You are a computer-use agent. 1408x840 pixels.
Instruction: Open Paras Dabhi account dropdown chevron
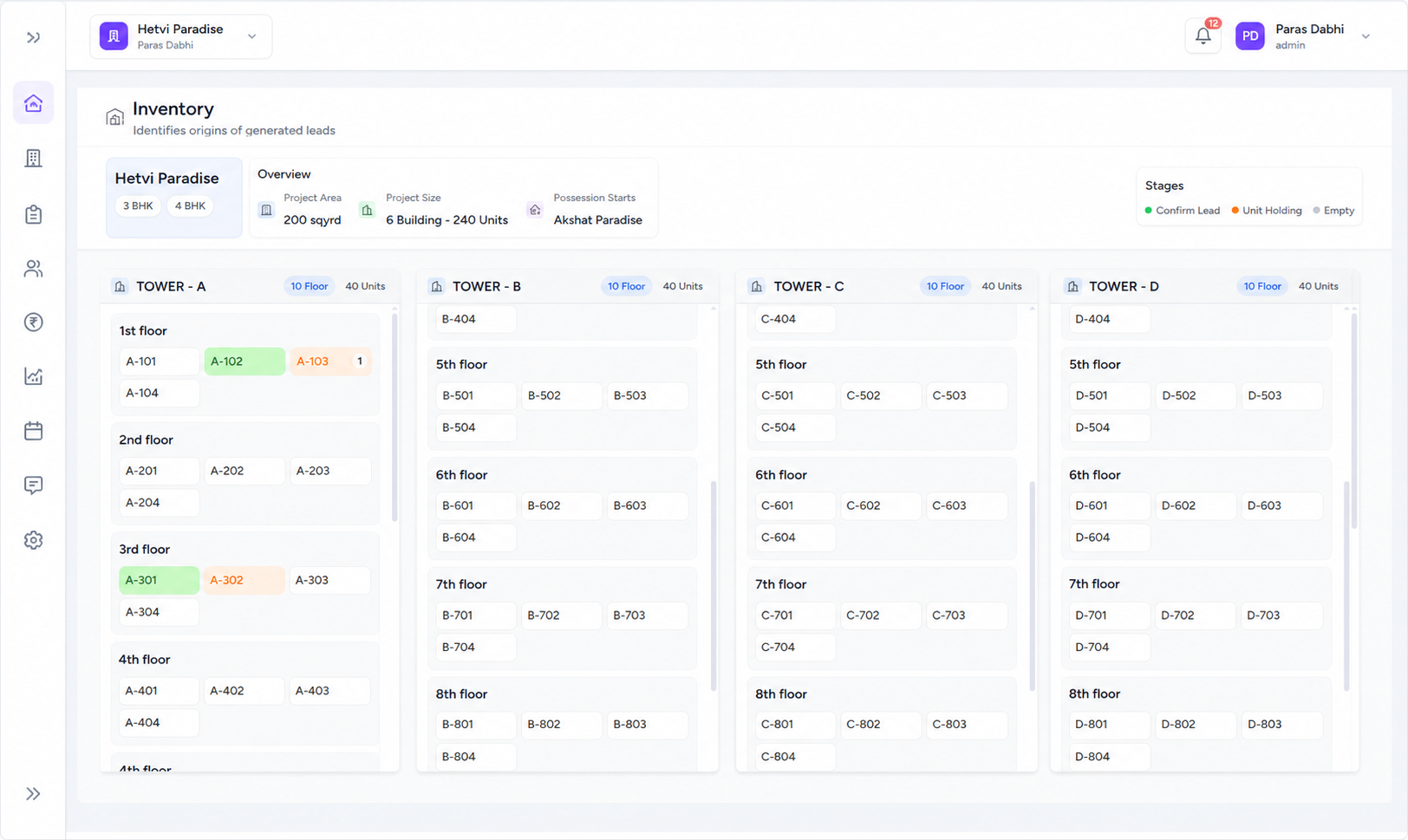pos(1366,36)
